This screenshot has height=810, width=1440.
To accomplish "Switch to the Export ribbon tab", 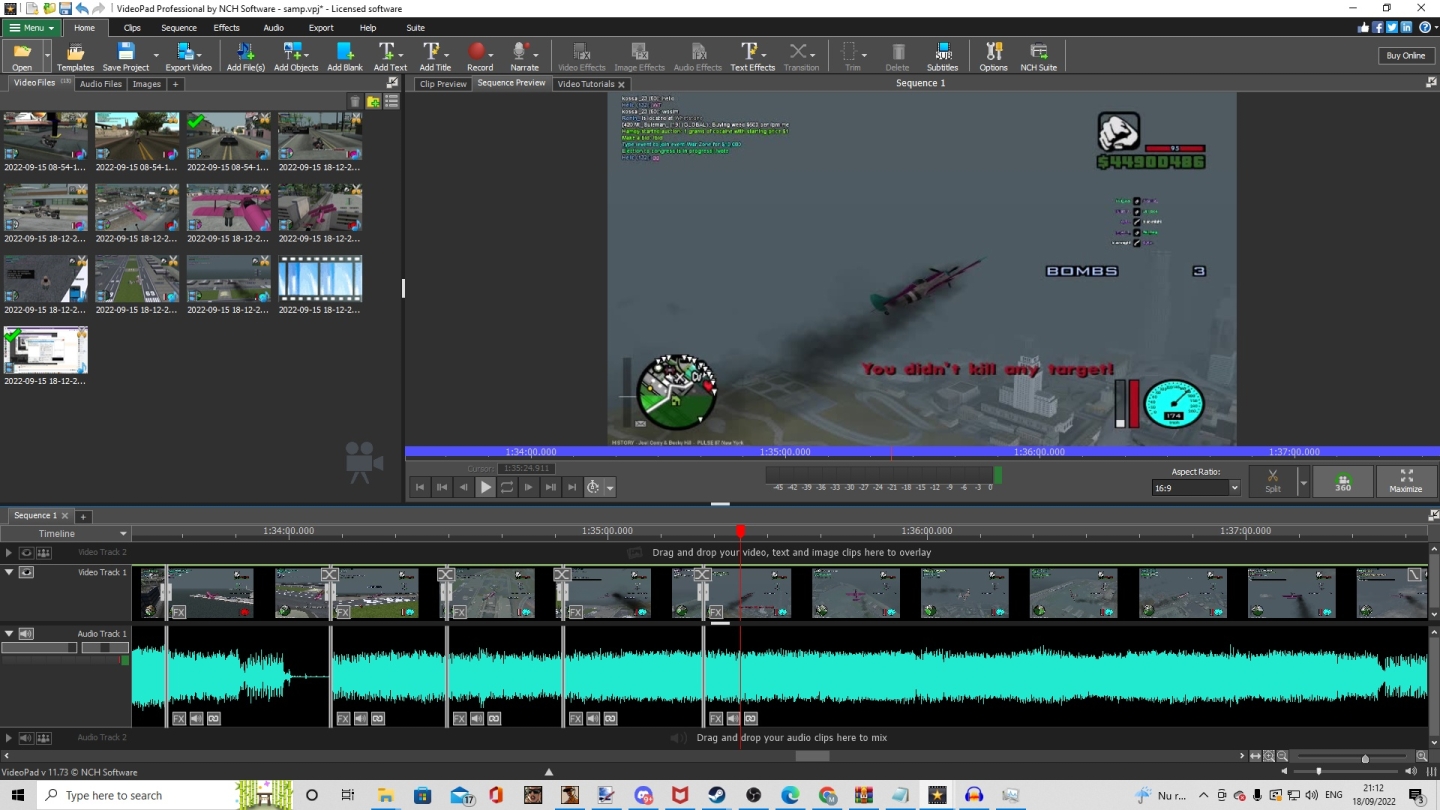I will [x=321, y=28].
